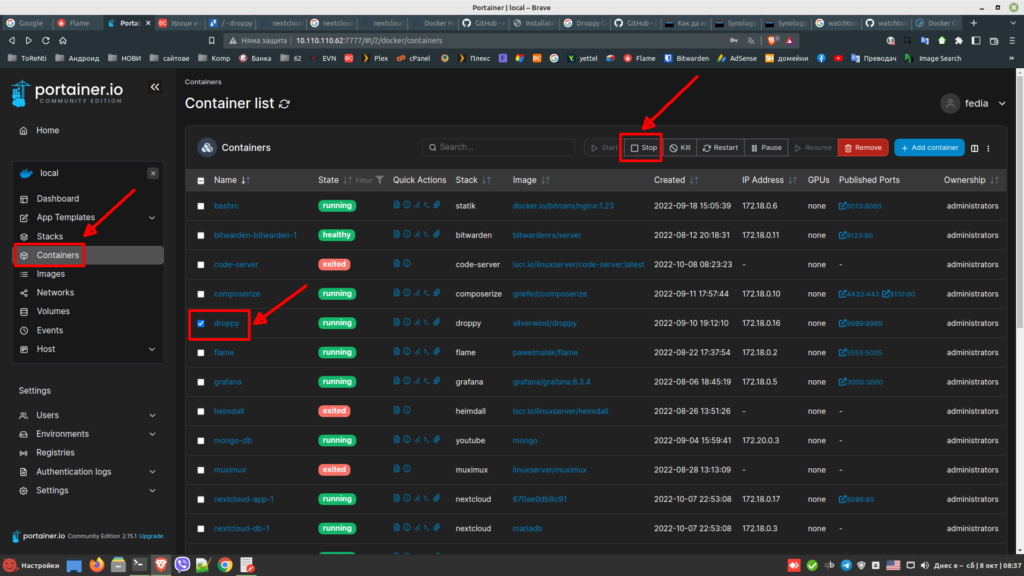Open exec console icon for grafana container
The image size is (1024, 576).
click(x=426, y=381)
